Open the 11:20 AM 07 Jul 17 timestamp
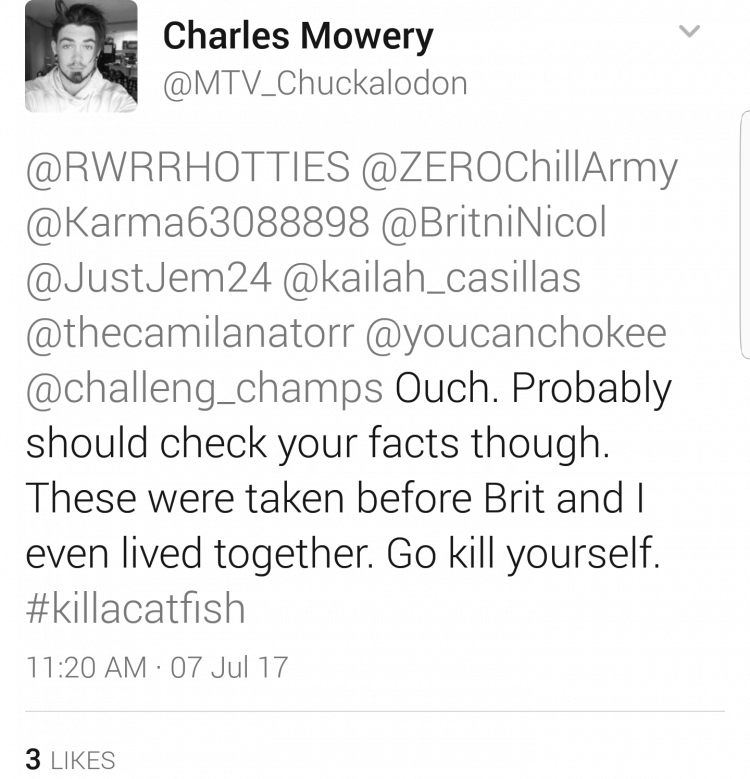This screenshot has height=779, width=750. (157, 667)
